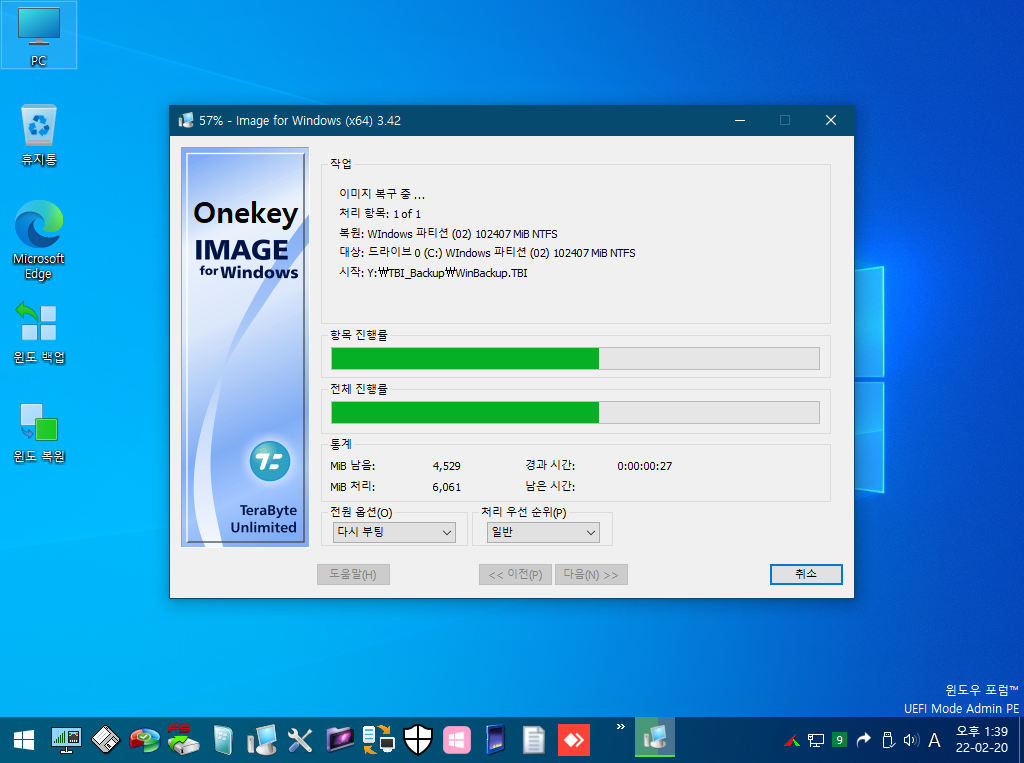Click the disabled 도움말(H) help button
The image size is (1024, 763).
pyautogui.click(x=353, y=574)
